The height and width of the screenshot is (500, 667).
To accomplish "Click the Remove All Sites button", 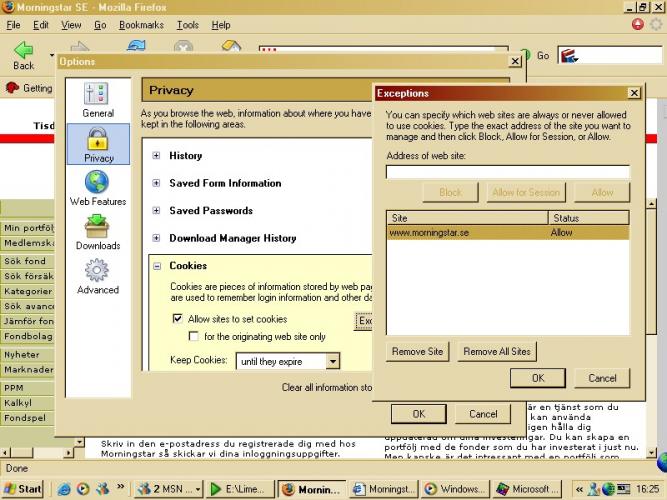I will click(497, 351).
